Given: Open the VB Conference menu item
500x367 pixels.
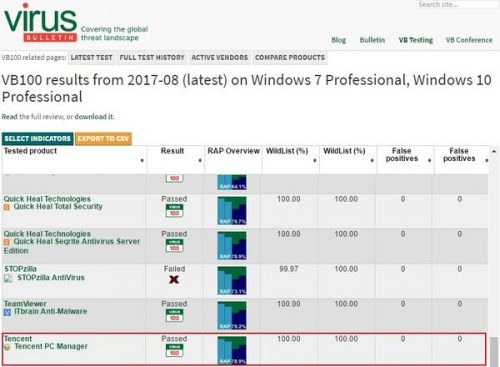Looking at the screenshot, I should [469, 40].
